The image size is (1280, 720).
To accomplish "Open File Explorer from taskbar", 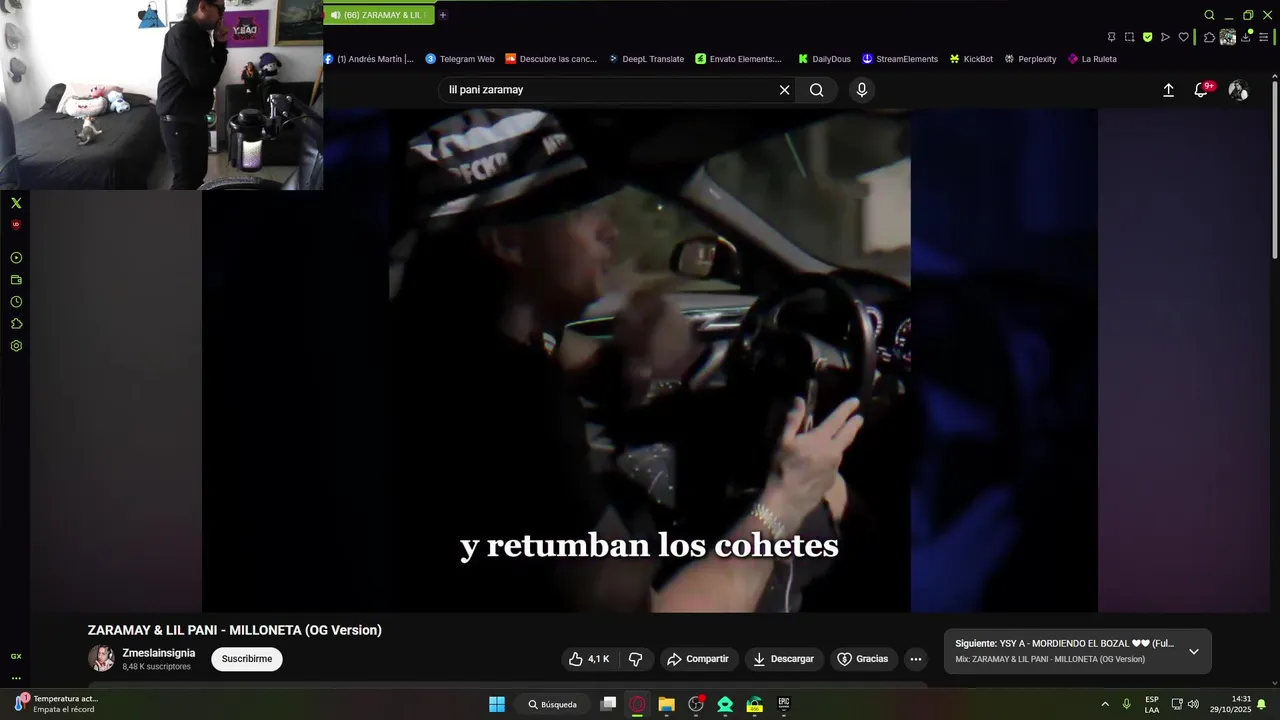I will coord(667,704).
